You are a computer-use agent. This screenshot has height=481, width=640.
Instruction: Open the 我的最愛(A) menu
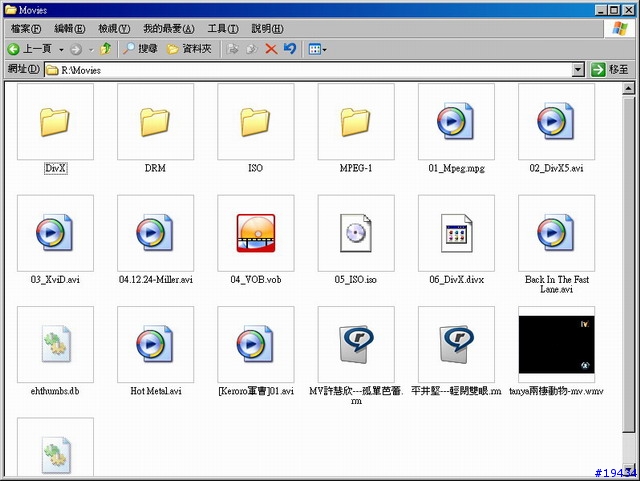[x=169, y=29]
